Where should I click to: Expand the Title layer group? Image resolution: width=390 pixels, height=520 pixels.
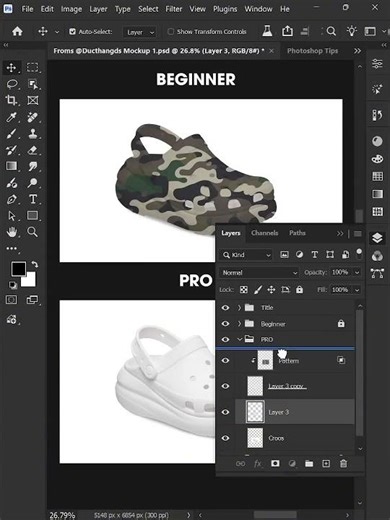239,308
